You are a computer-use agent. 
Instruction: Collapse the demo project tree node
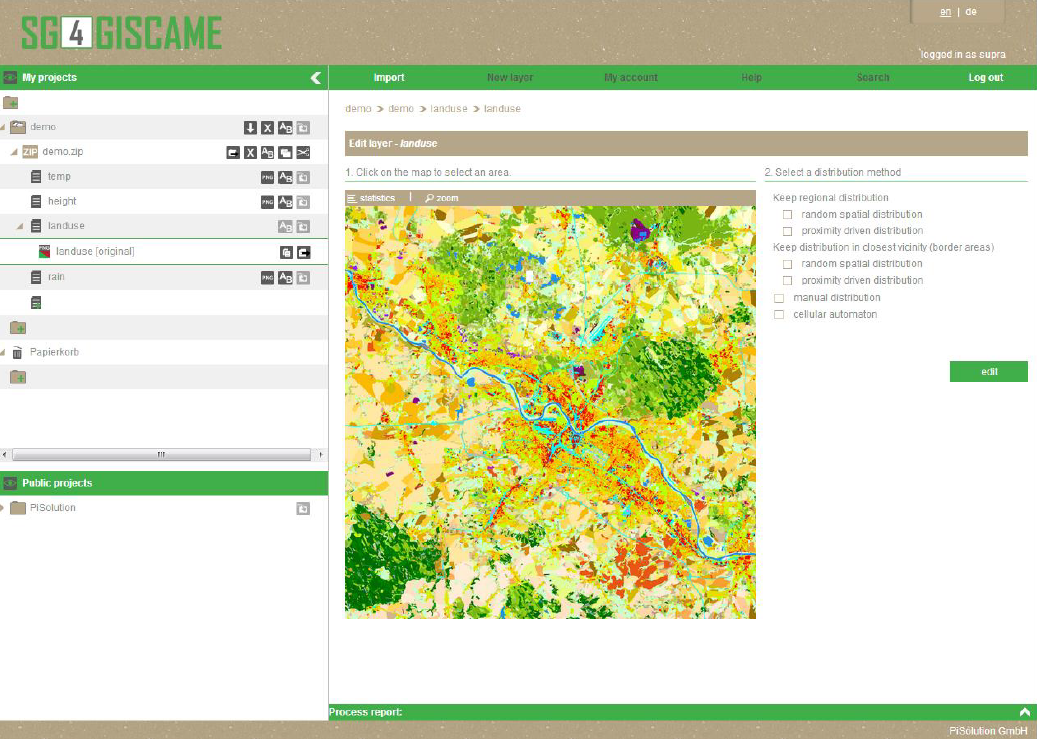(x=3, y=127)
